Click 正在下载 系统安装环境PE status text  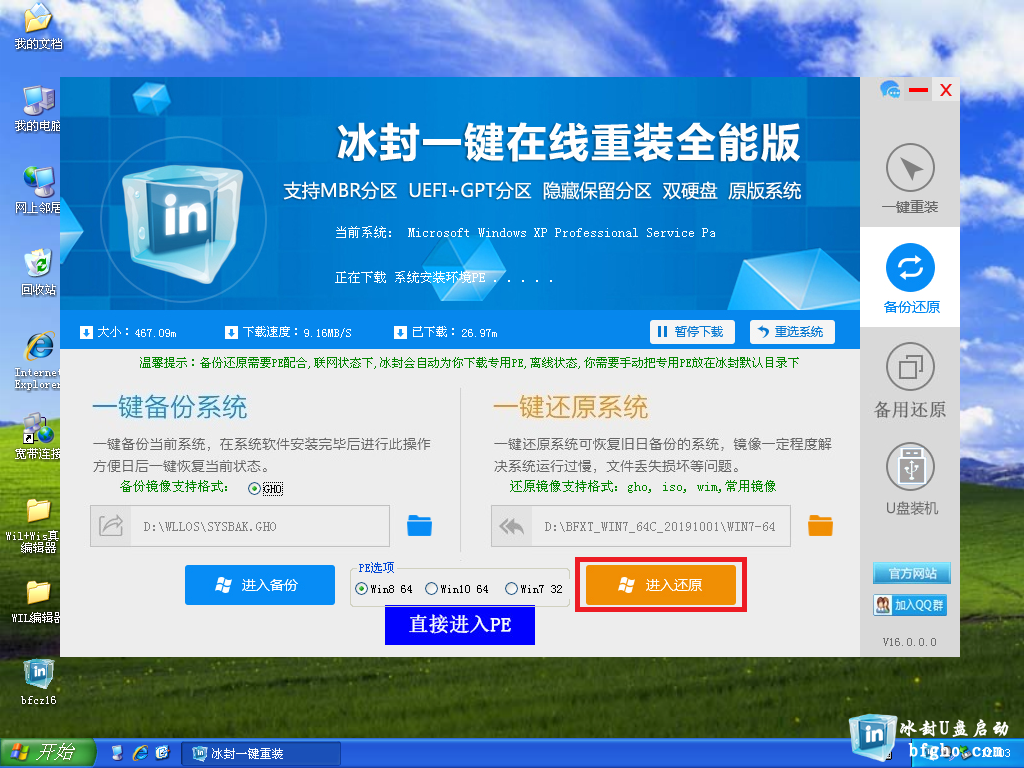pyautogui.click(x=444, y=278)
